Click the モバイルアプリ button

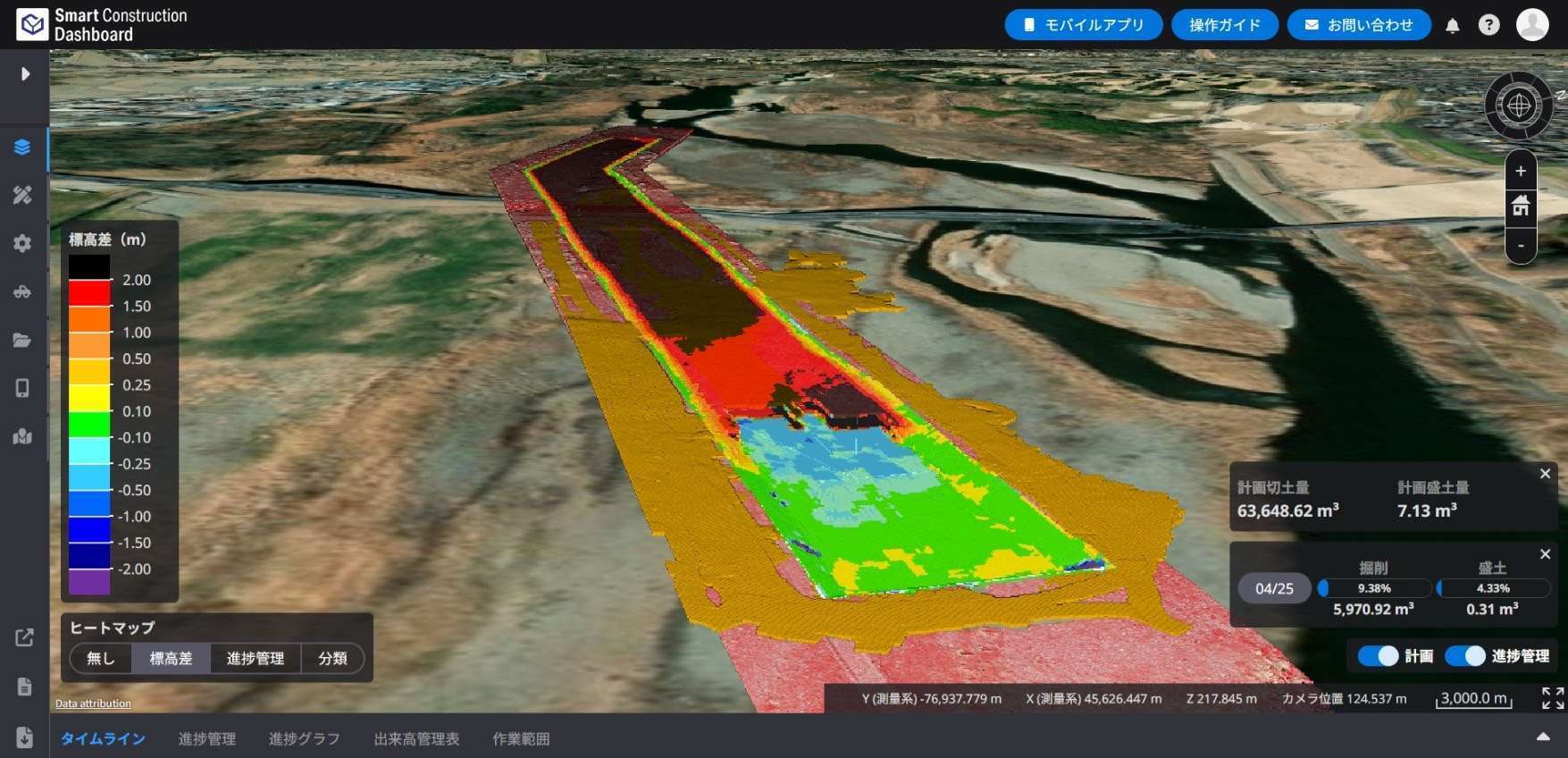1083,25
